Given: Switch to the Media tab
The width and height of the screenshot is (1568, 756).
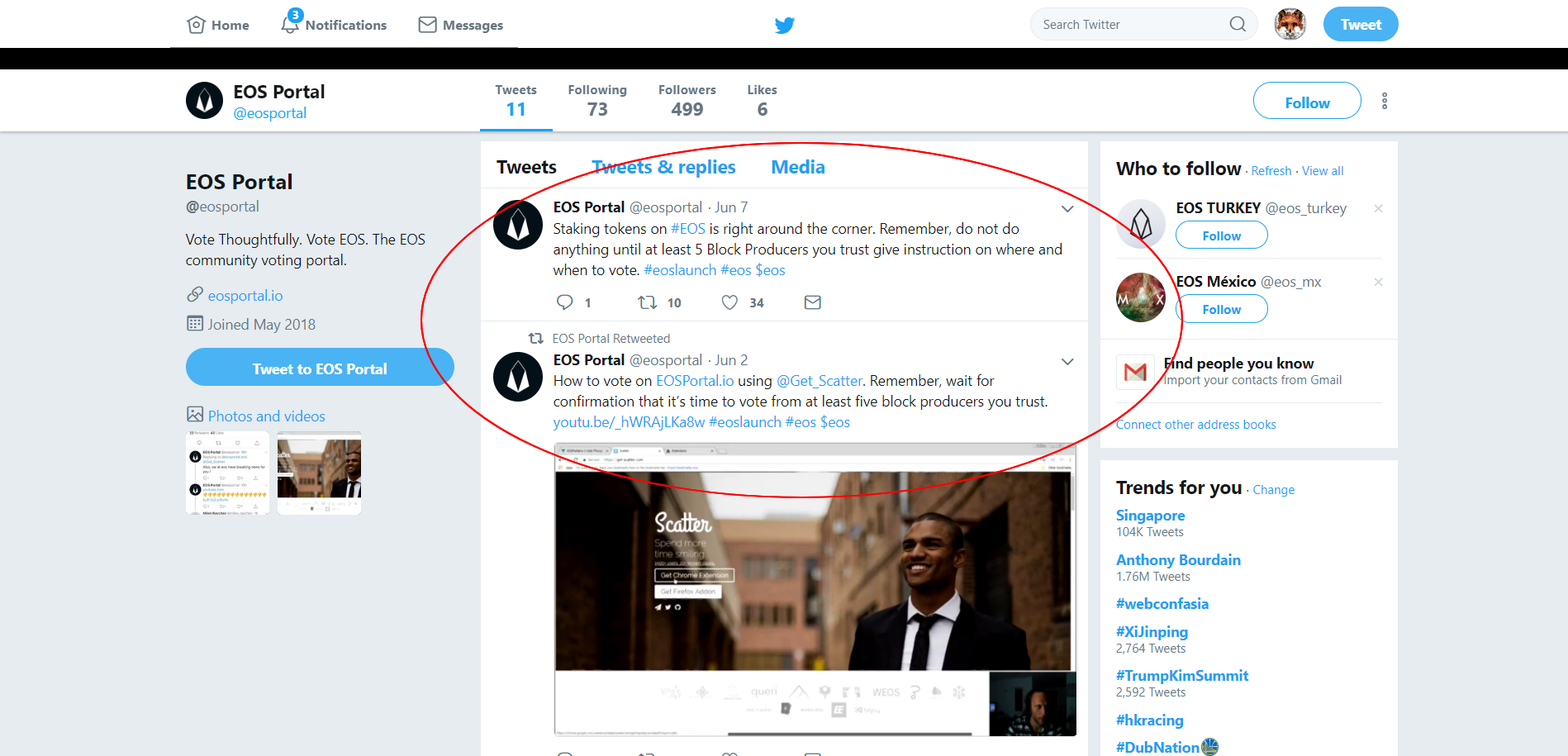Looking at the screenshot, I should (798, 167).
